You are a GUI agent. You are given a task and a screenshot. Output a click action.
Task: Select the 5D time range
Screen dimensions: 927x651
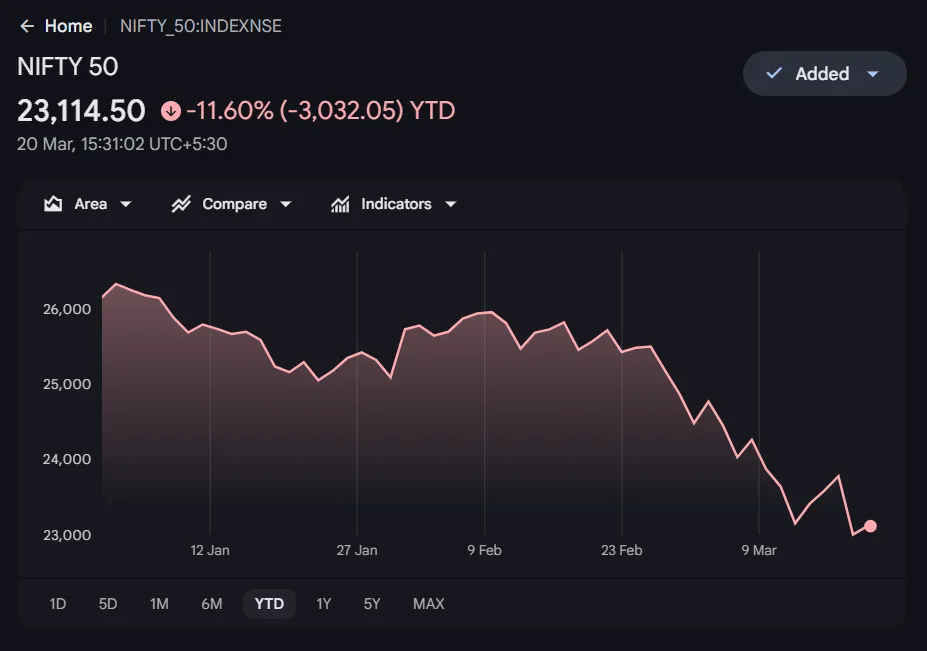108,604
